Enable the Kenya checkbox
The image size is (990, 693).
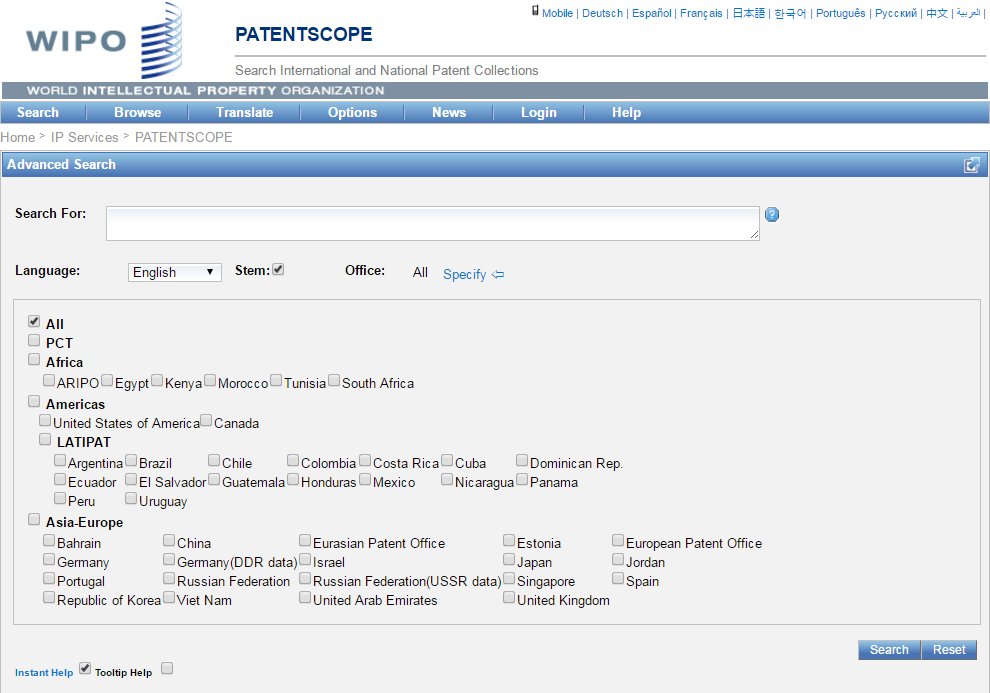click(157, 380)
